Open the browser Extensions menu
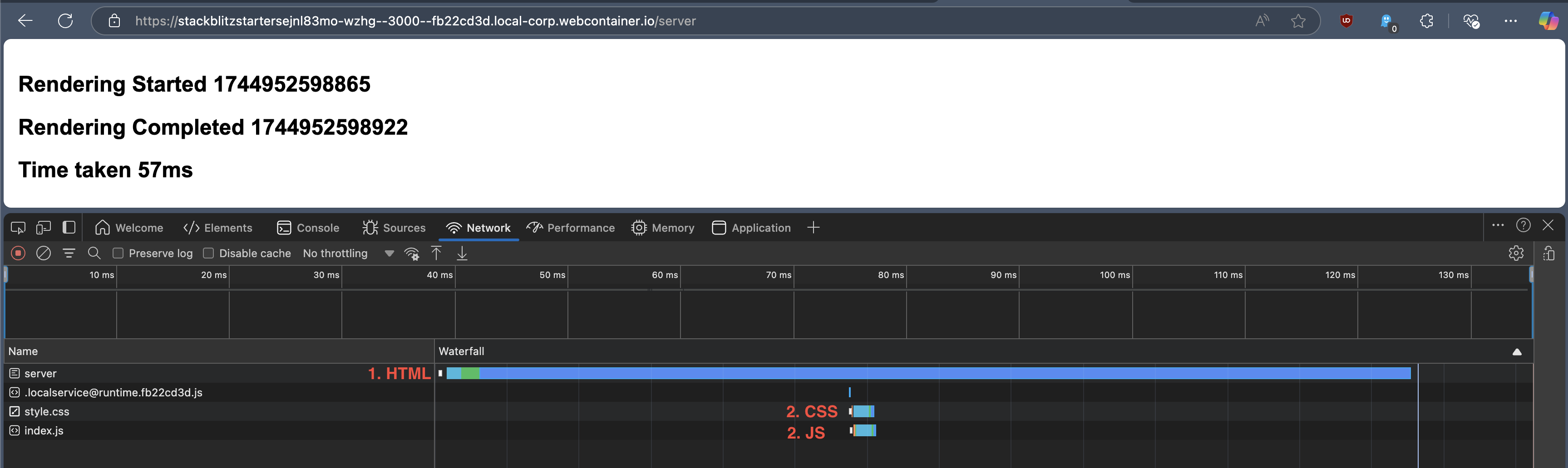This screenshot has width=1568, height=468. coord(1427,21)
